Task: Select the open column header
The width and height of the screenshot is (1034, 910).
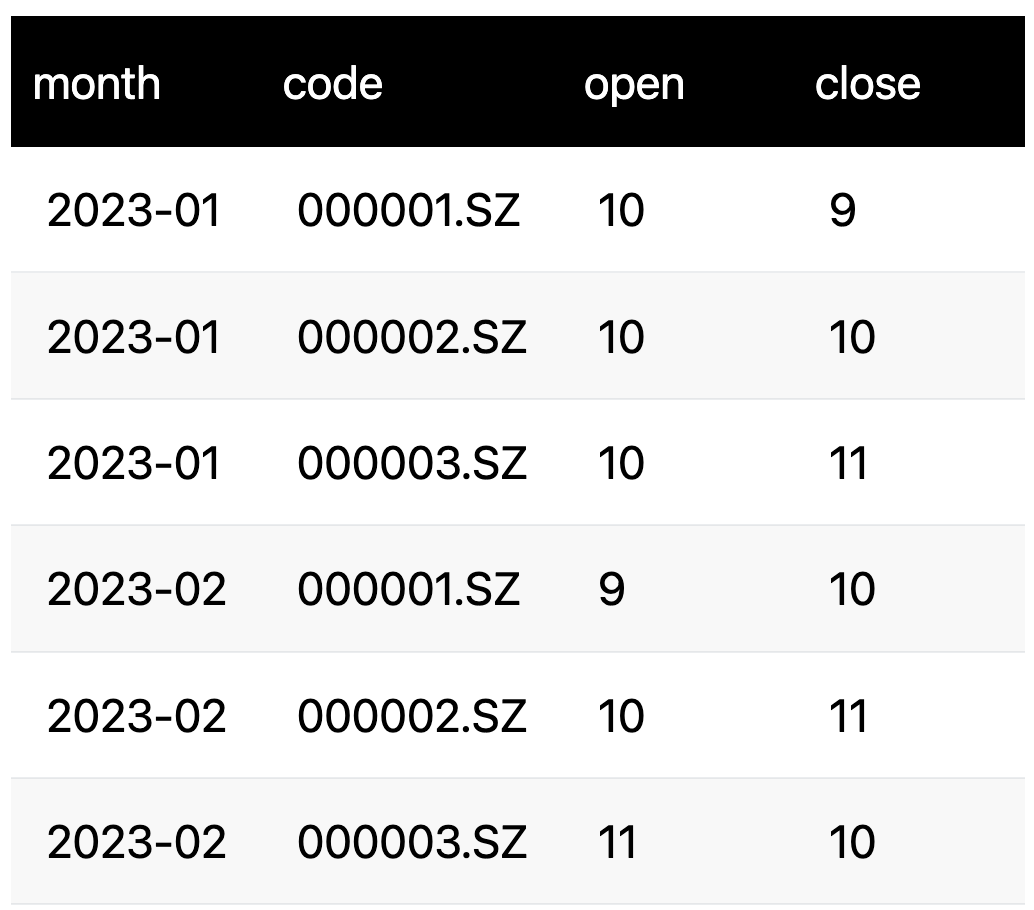Action: 634,83
